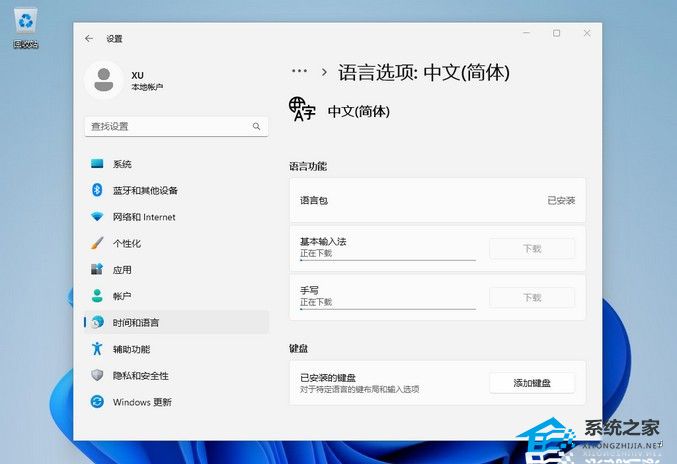
Task: Click the 查找设置 search field
Action: [x=177, y=126]
